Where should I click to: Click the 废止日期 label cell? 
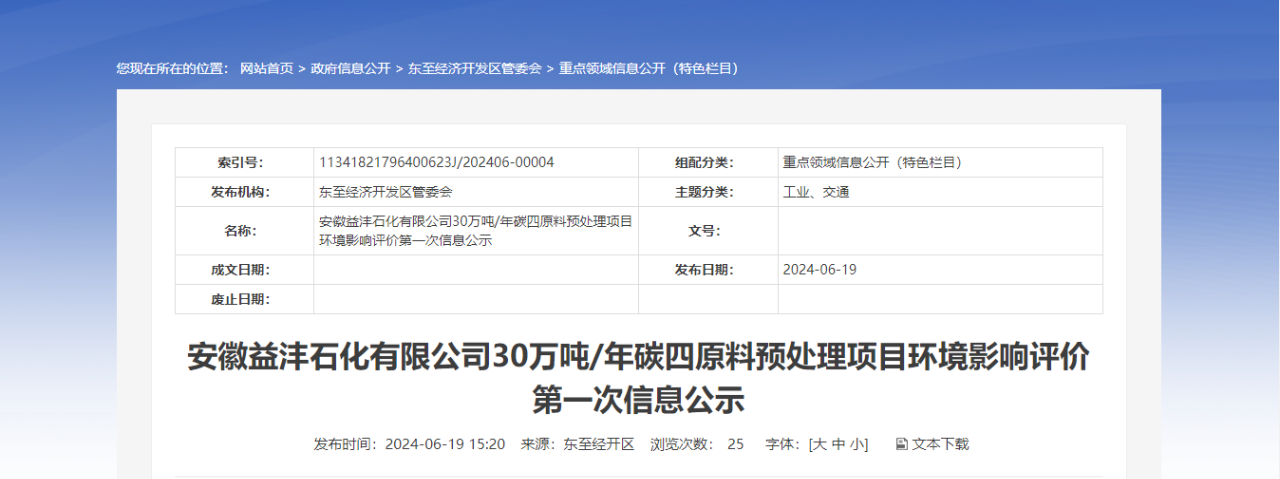pyautogui.click(x=245, y=299)
